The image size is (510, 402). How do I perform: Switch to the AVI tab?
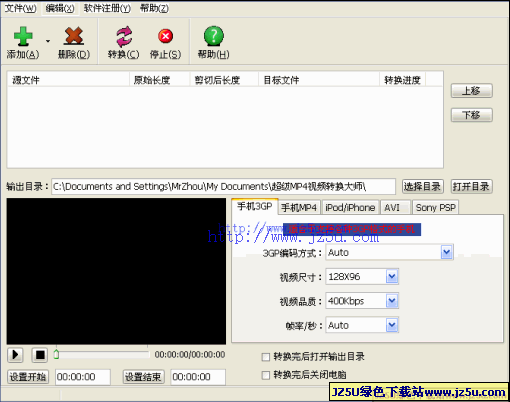click(x=395, y=208)
